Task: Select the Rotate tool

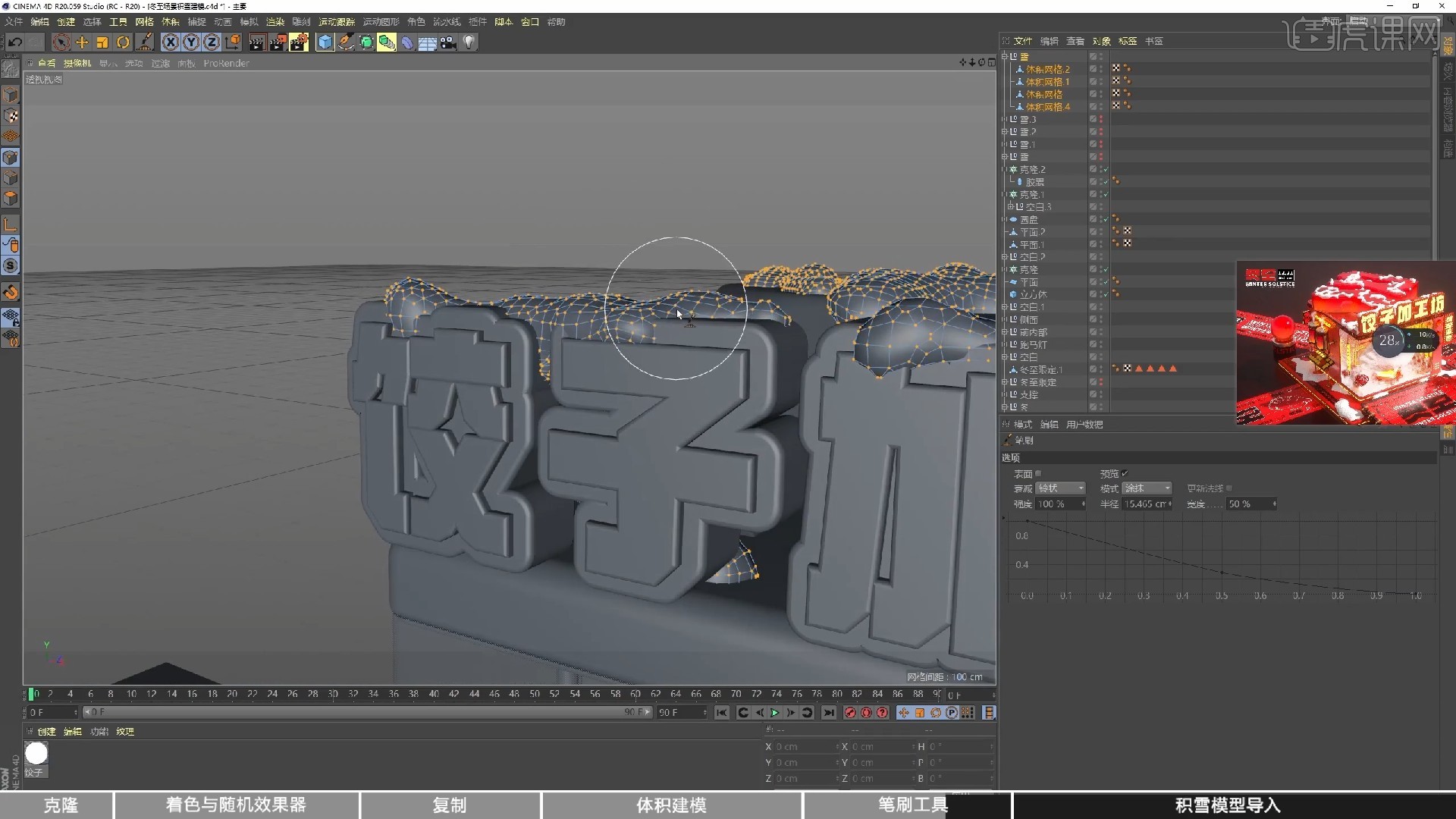Action: point(123,42)
